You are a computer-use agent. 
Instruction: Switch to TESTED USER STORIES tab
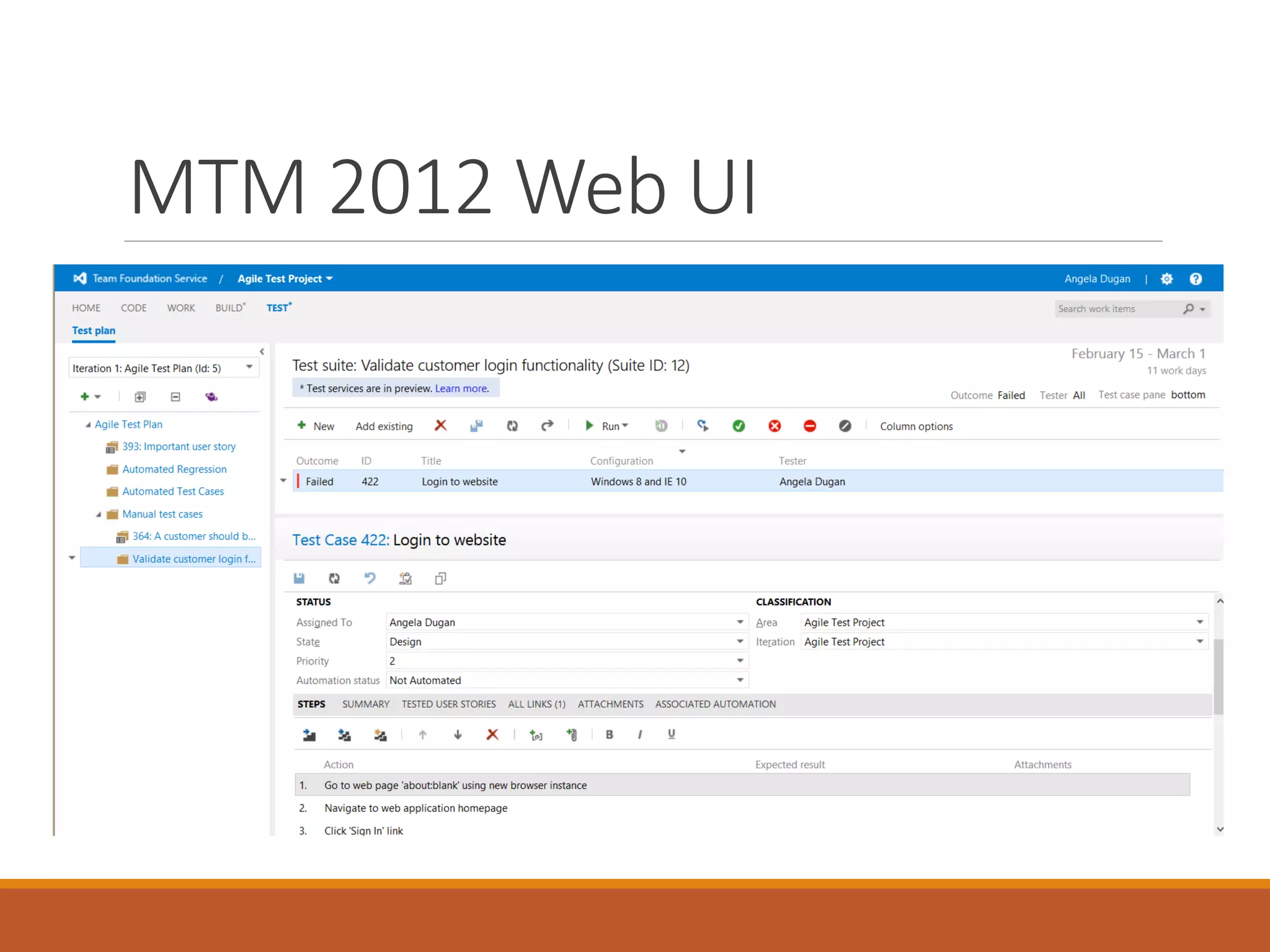[449, 704]
